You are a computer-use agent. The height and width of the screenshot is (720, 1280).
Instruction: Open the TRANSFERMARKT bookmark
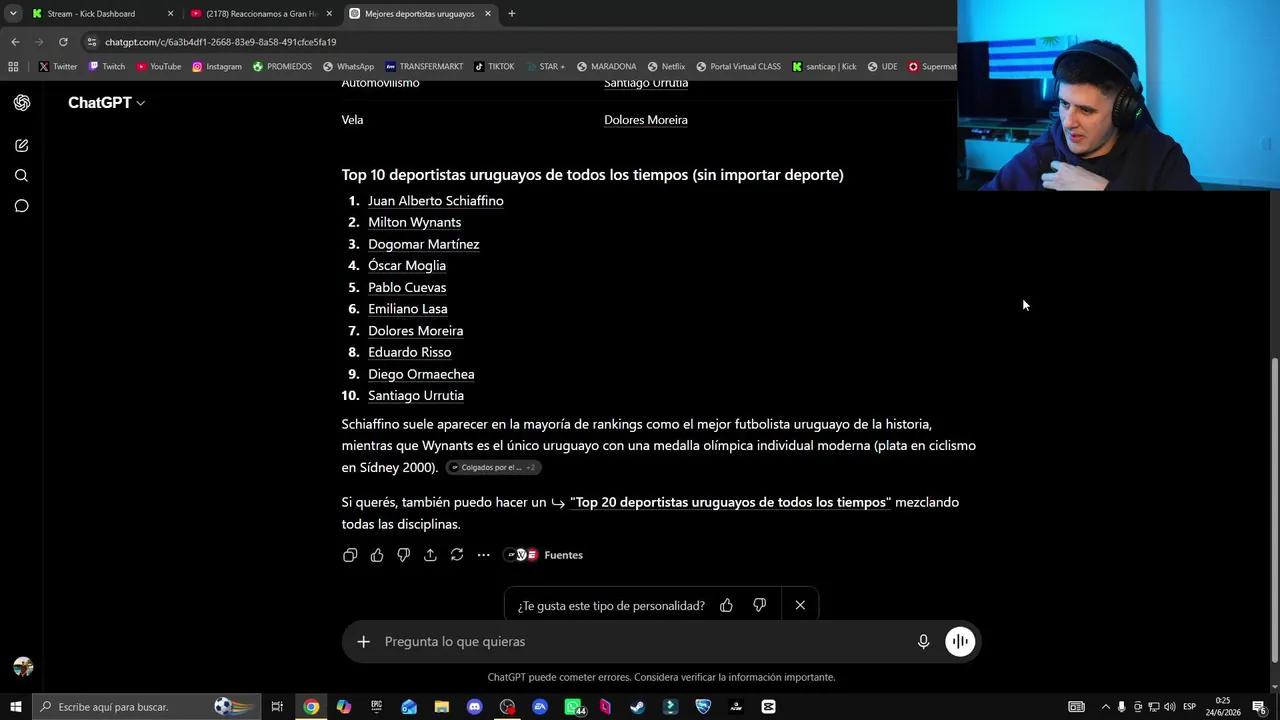[x=424, y=67]
